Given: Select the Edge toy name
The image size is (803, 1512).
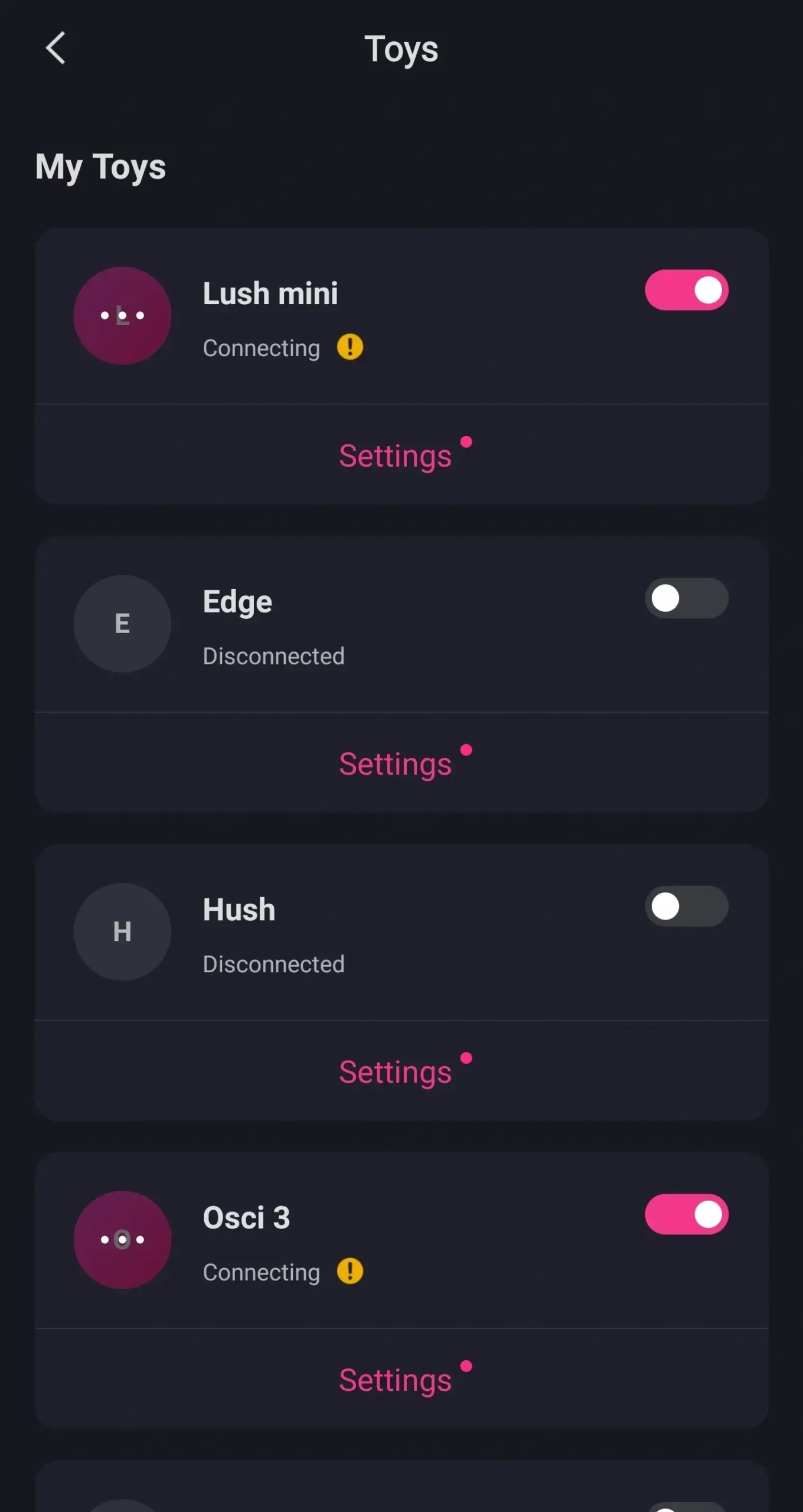Looking at the screenshot, I should (237, 602).
